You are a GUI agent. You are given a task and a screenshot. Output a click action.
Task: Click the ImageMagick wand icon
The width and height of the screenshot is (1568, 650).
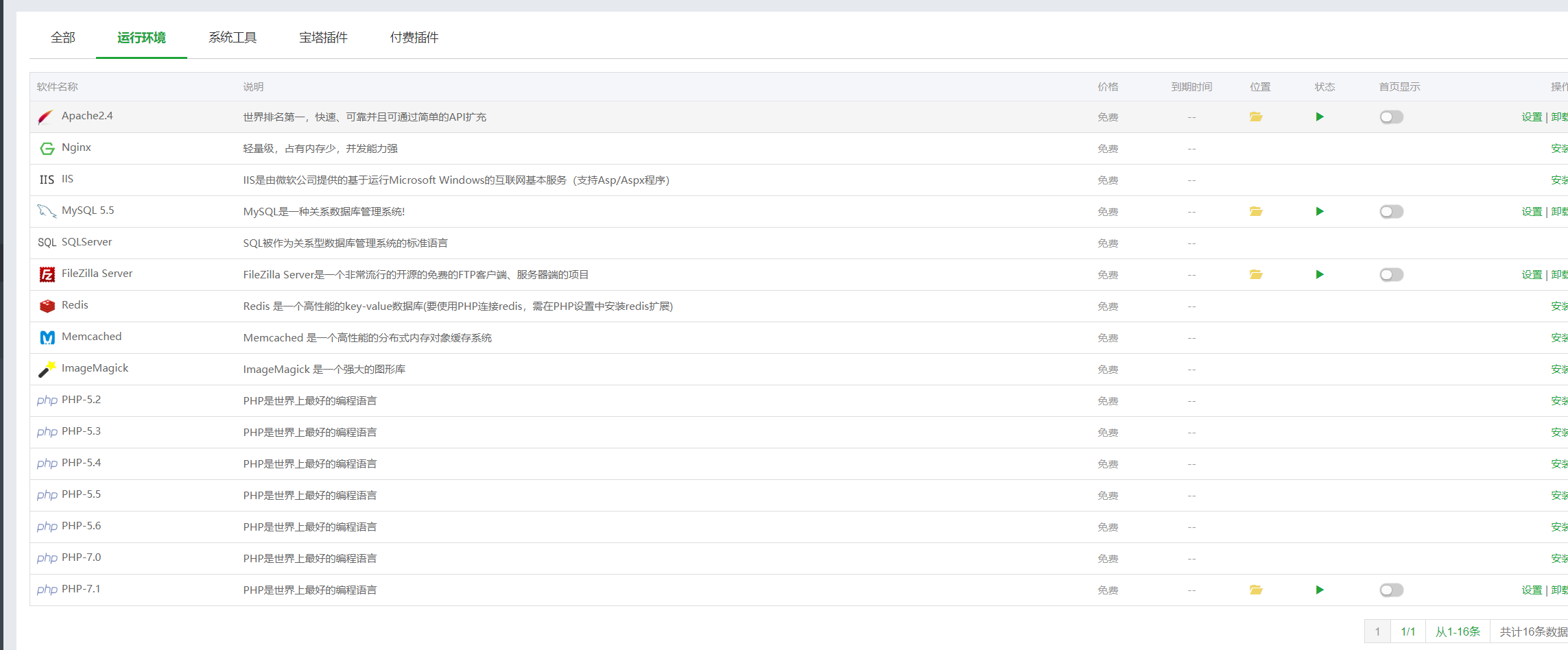47,370
